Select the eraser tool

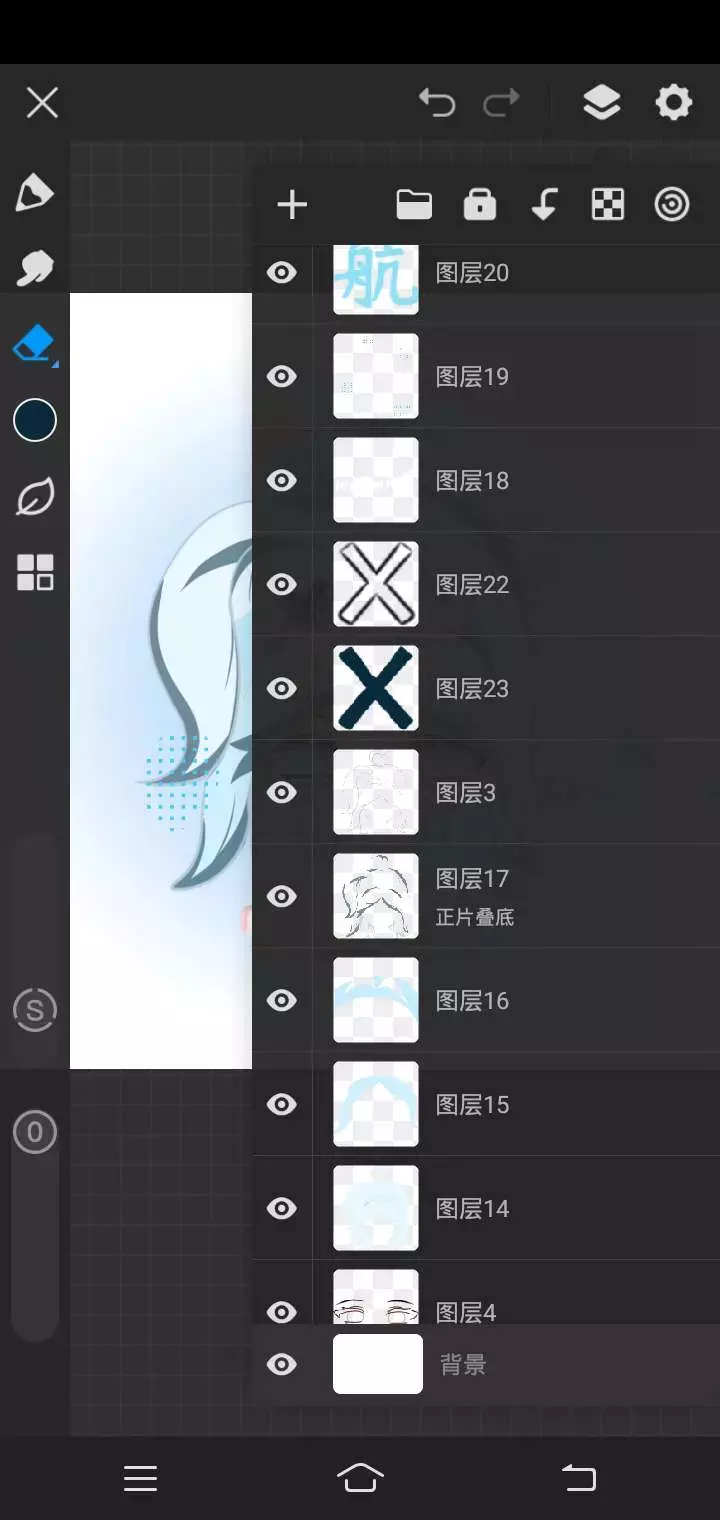tap(34, 344)
